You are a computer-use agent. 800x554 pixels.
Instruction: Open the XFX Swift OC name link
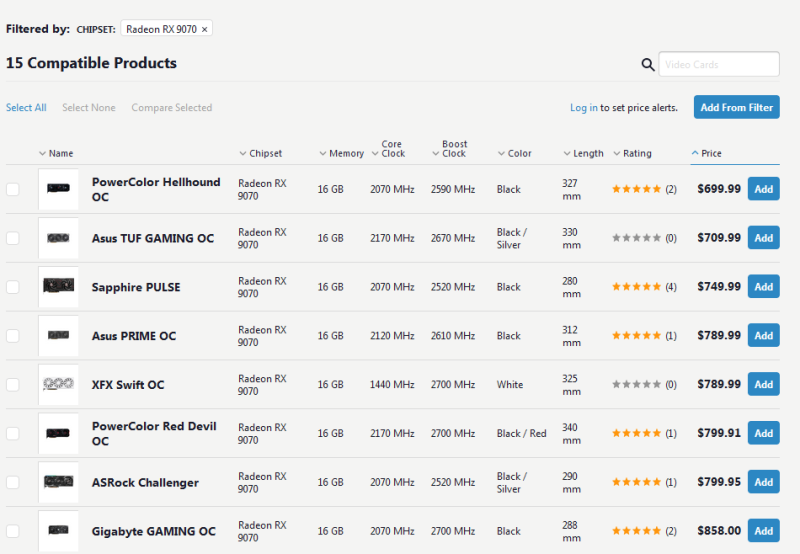pos(128,385)
